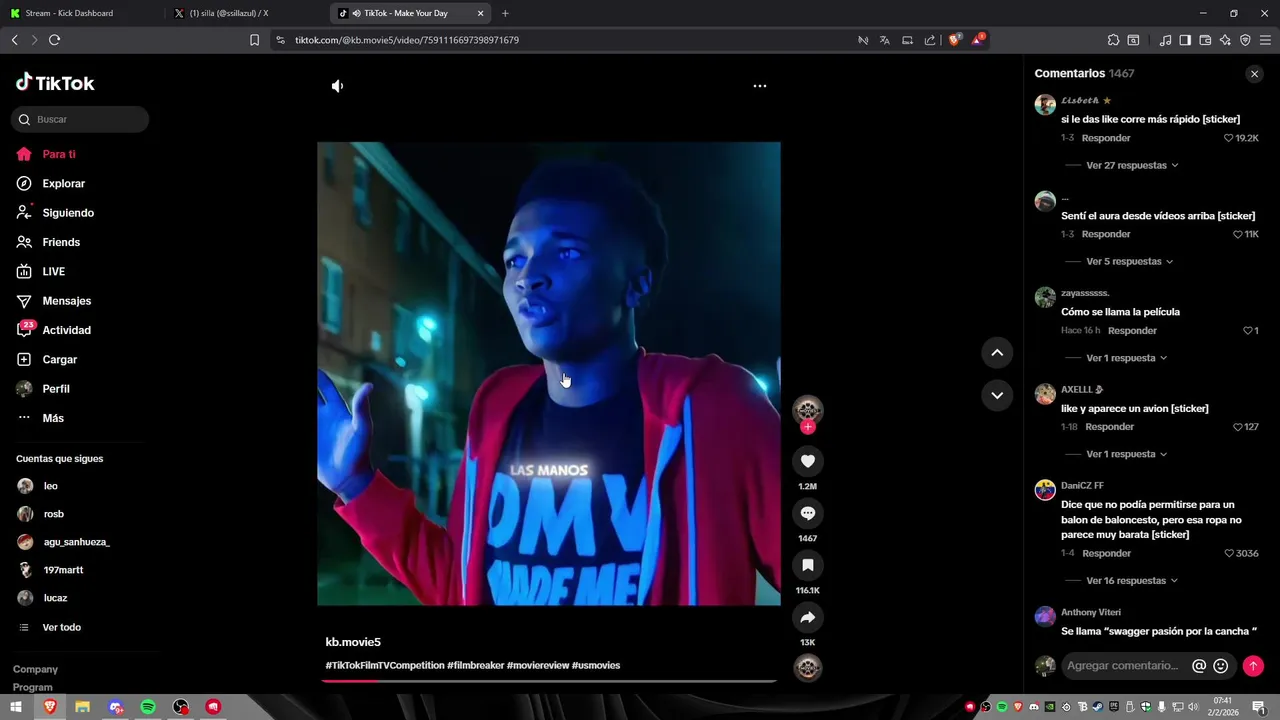
Task: Like DaniCZ FF's comment with 3036 likes
Action: point(1229,553)
